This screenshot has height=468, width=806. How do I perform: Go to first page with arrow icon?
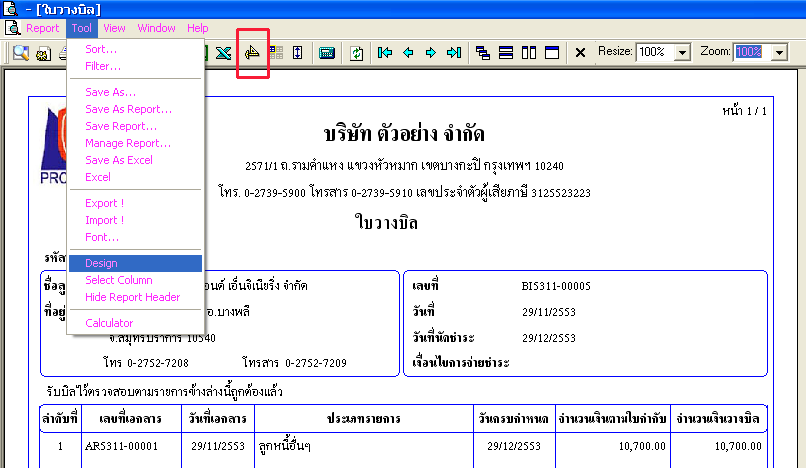pos(384,52)
